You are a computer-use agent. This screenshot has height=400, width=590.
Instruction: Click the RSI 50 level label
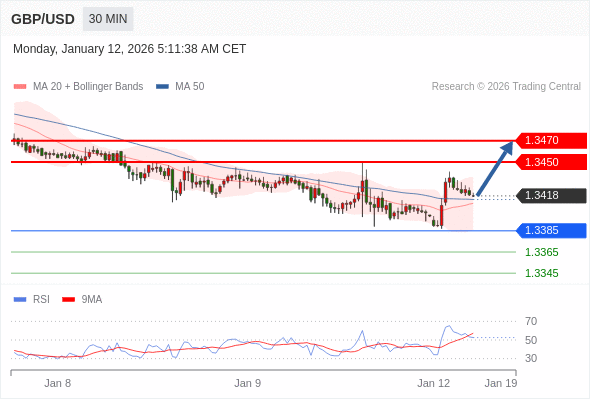(531, 340)
